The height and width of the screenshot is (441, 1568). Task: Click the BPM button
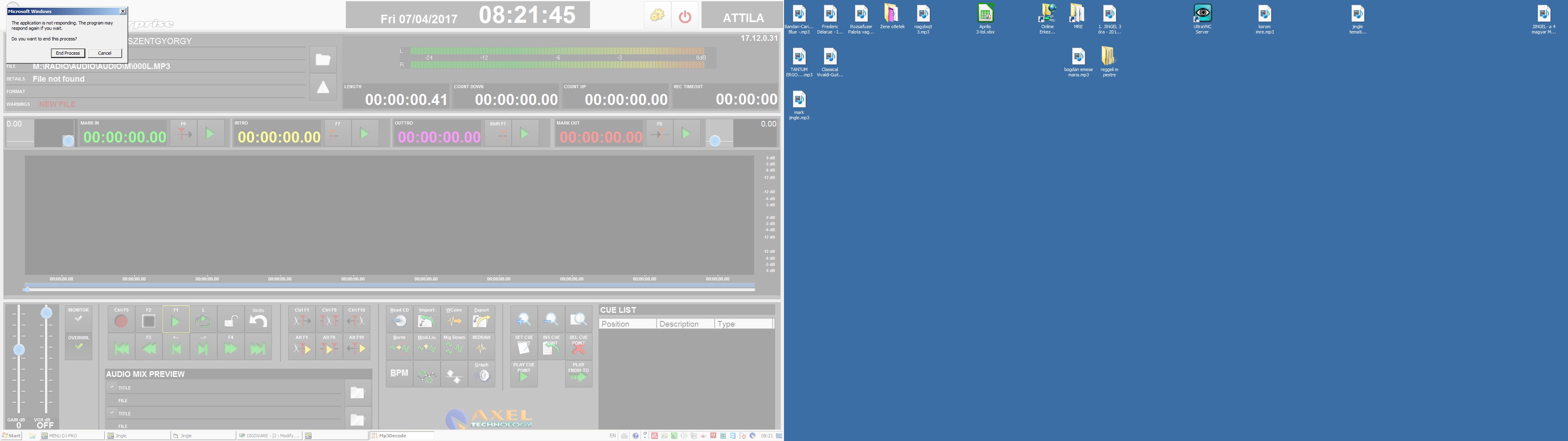[399, 373]
